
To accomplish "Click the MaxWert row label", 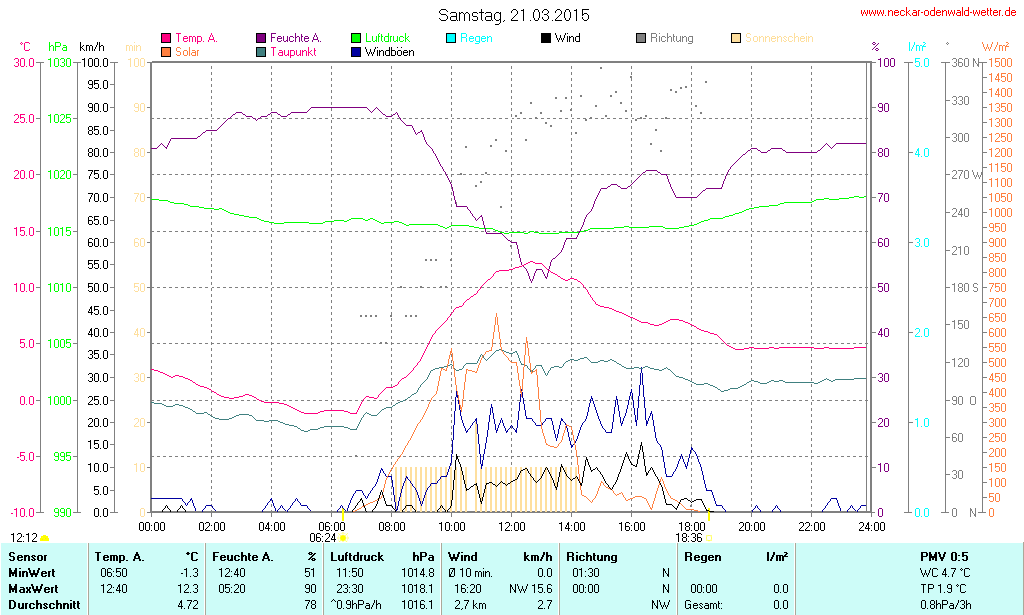I will click(34, 588).
